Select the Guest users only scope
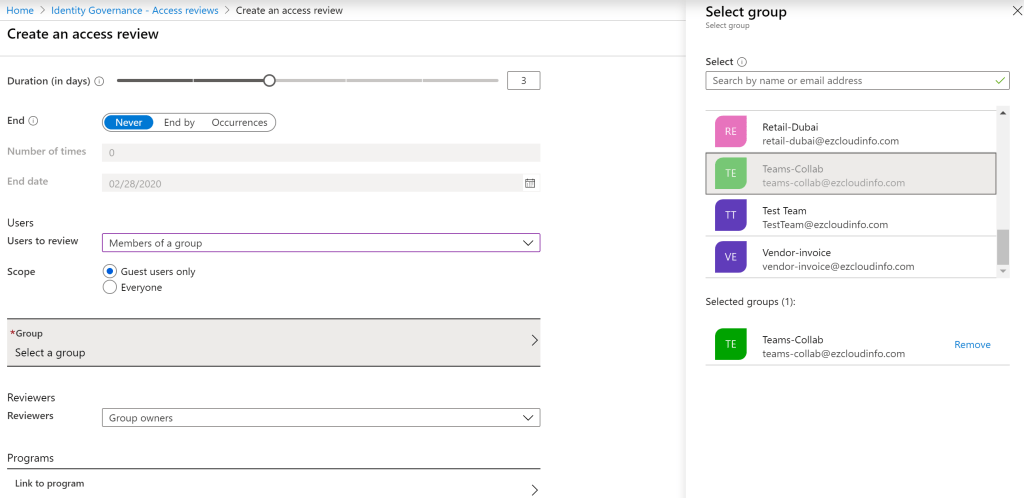1024x498 pixels. (x=110, y=271)
